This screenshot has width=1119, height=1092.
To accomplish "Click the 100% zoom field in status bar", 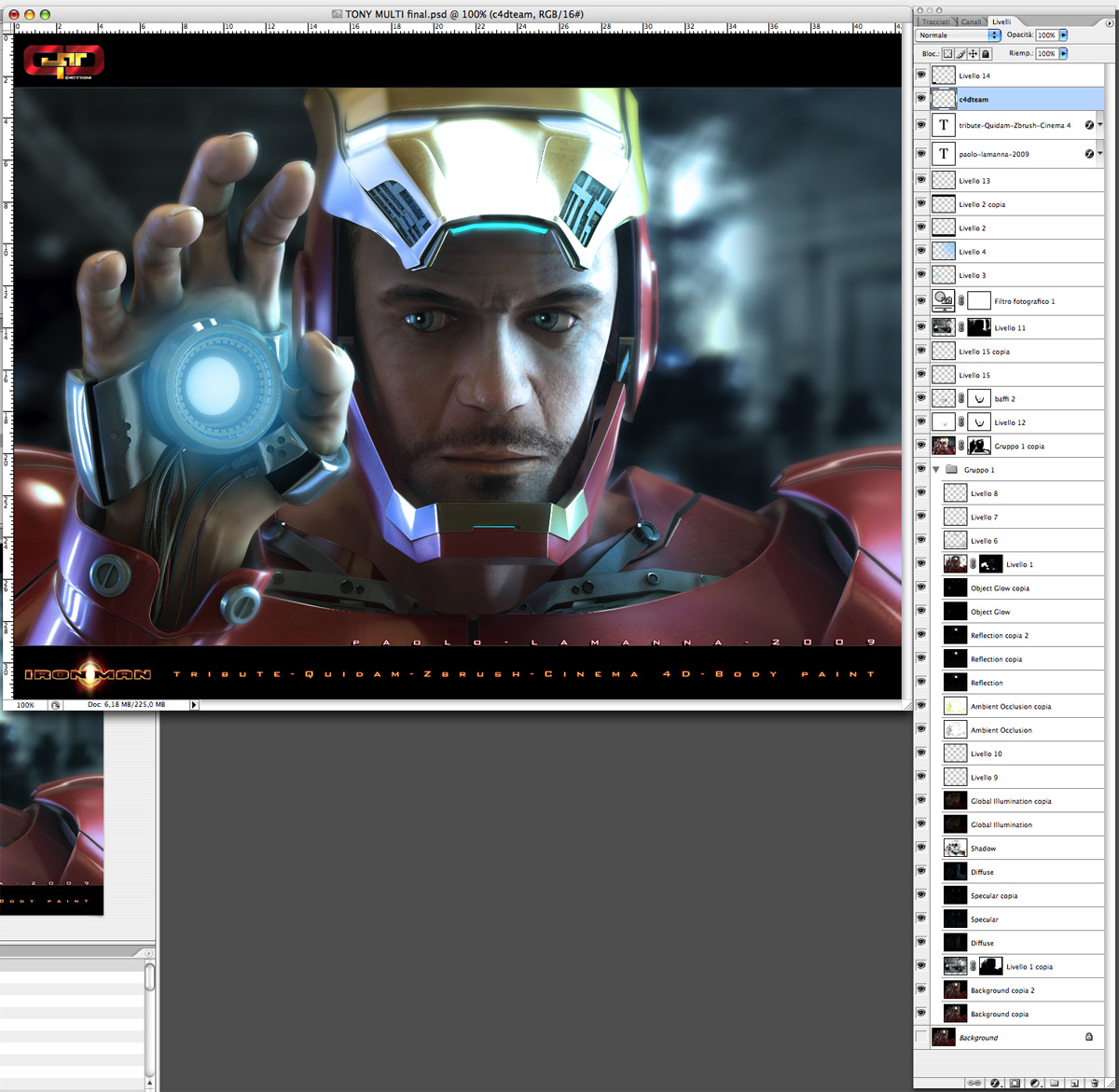I will click(26, 705).
